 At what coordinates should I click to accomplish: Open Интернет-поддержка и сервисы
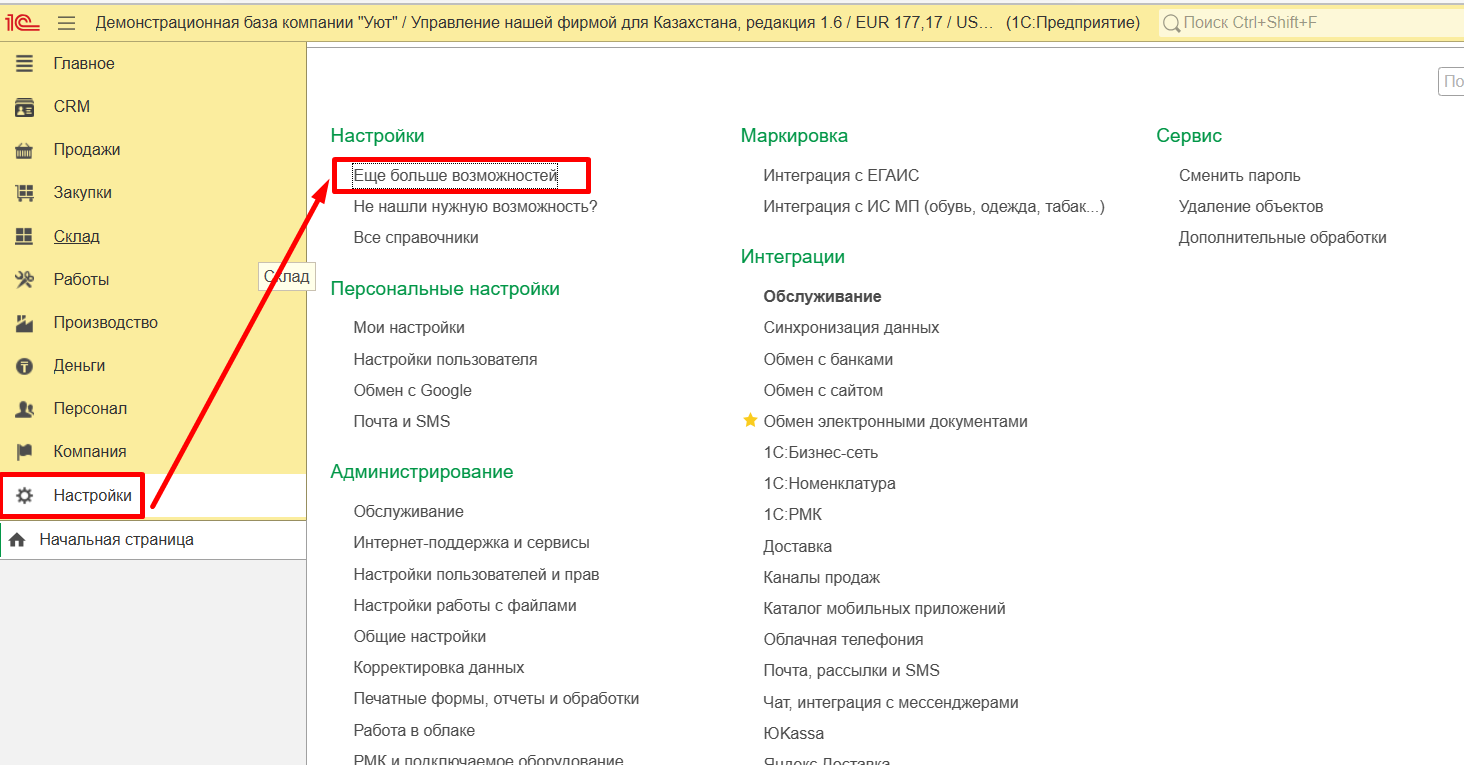(471, 543)
